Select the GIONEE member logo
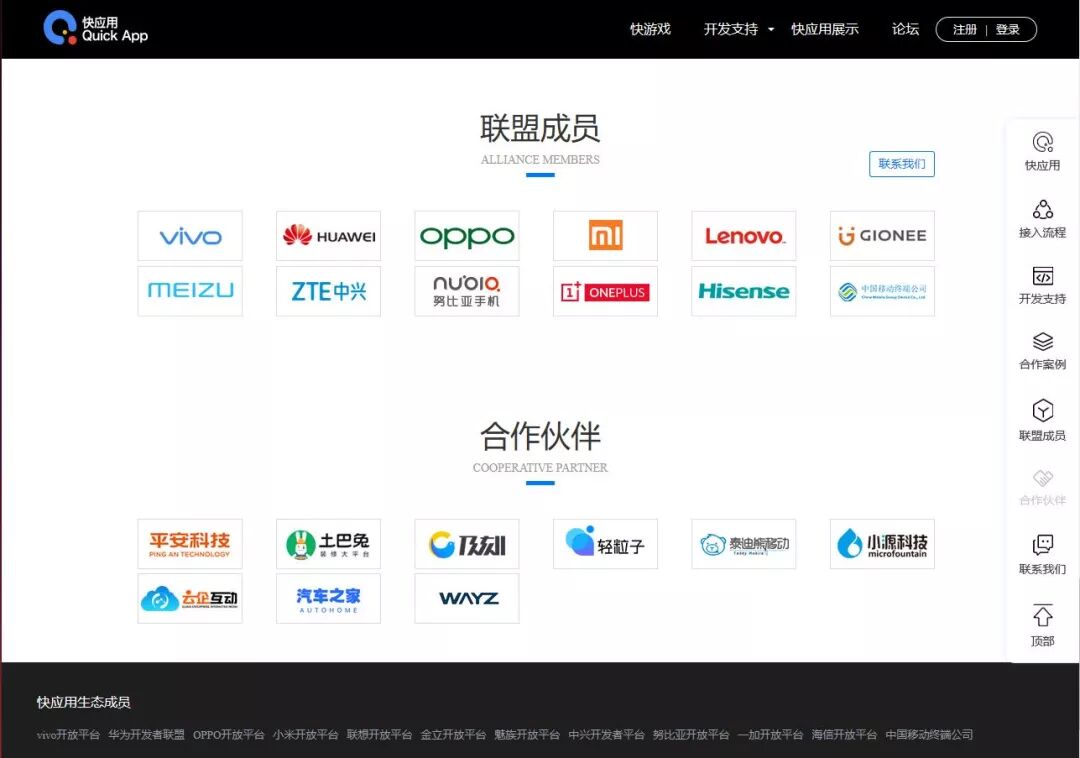The image size is (1080, 758). coord(882,236)
